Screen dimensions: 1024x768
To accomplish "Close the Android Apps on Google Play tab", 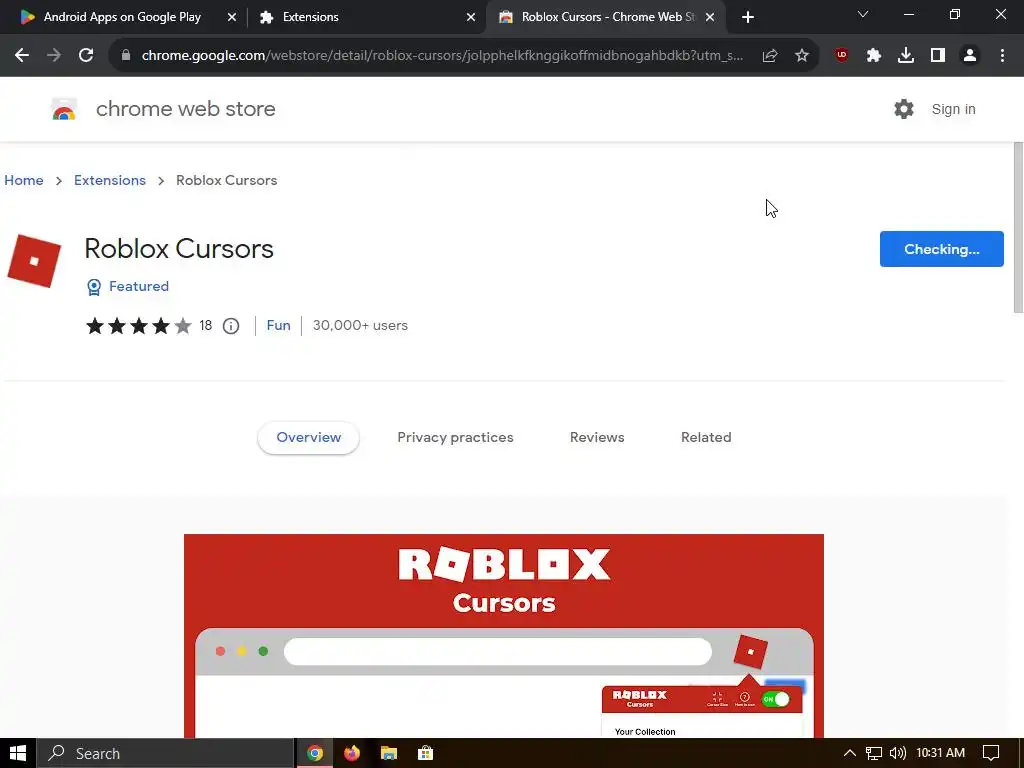I will click(231, 17).
